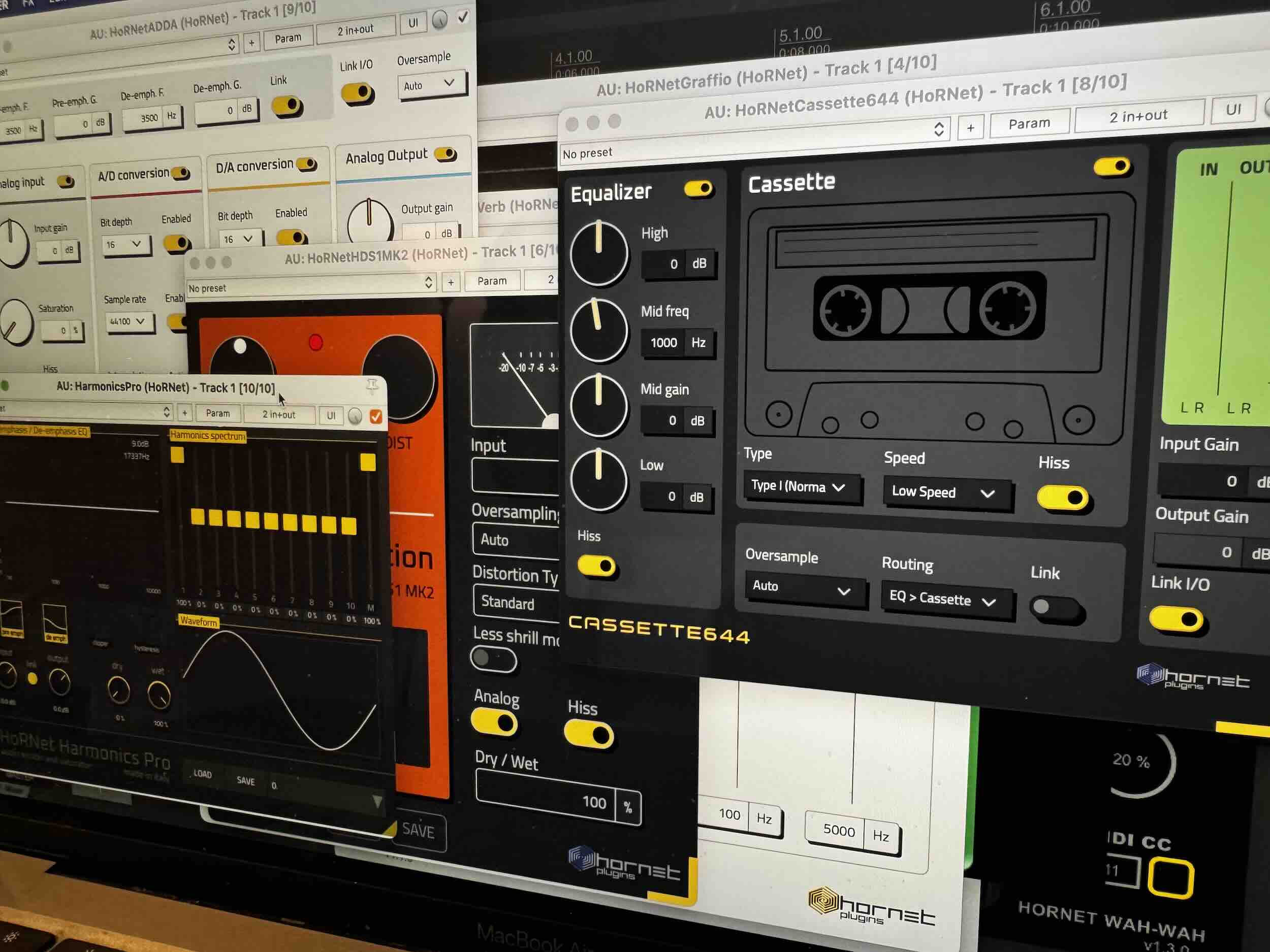Click the 5000 Hz field
Screen dimensions: 1270x952
coord(852,832)
